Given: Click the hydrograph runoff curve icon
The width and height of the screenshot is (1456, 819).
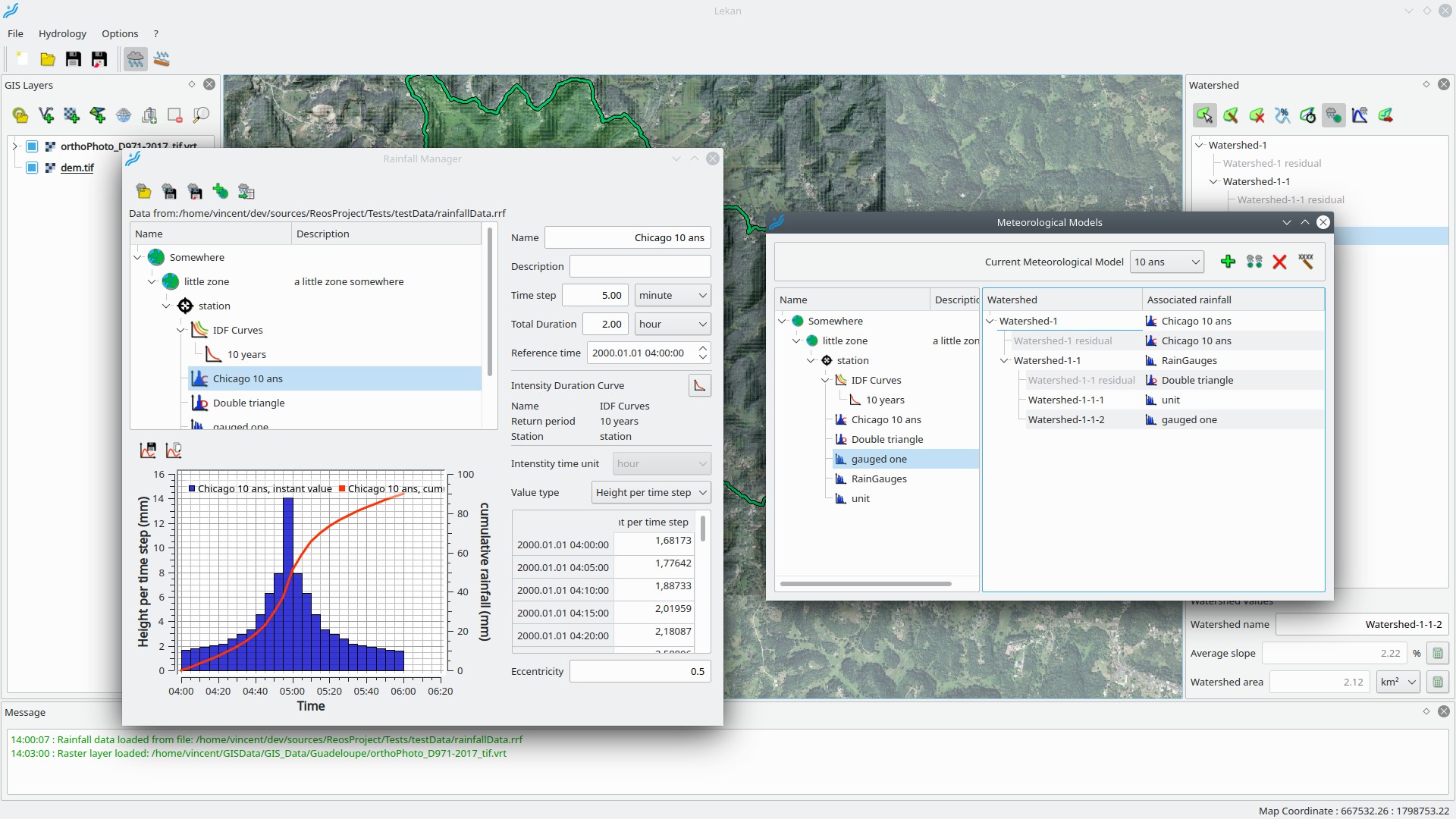Looking at the screenshot, I should pyautogui.click(x=1360, y=115).
